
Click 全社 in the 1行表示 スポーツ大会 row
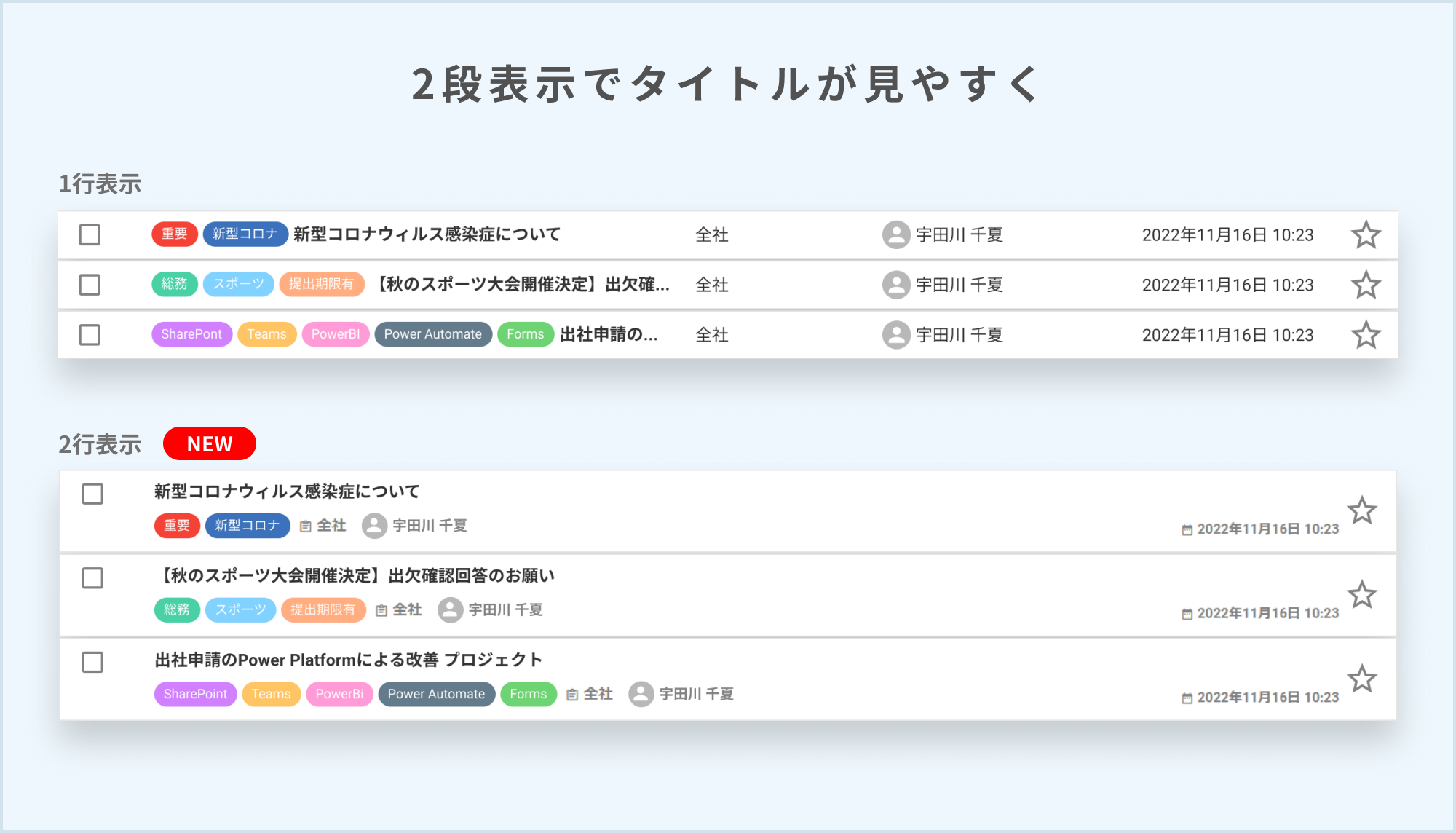click(712, 285)
